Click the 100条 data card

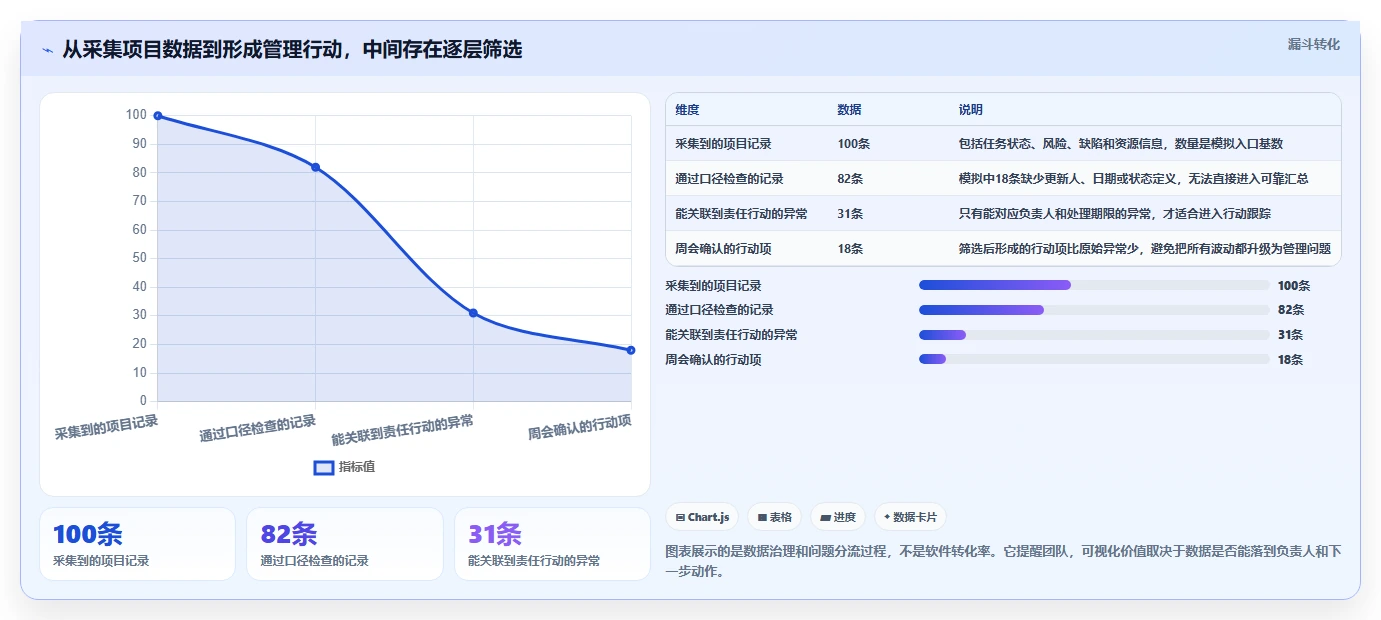coord(137,544)
